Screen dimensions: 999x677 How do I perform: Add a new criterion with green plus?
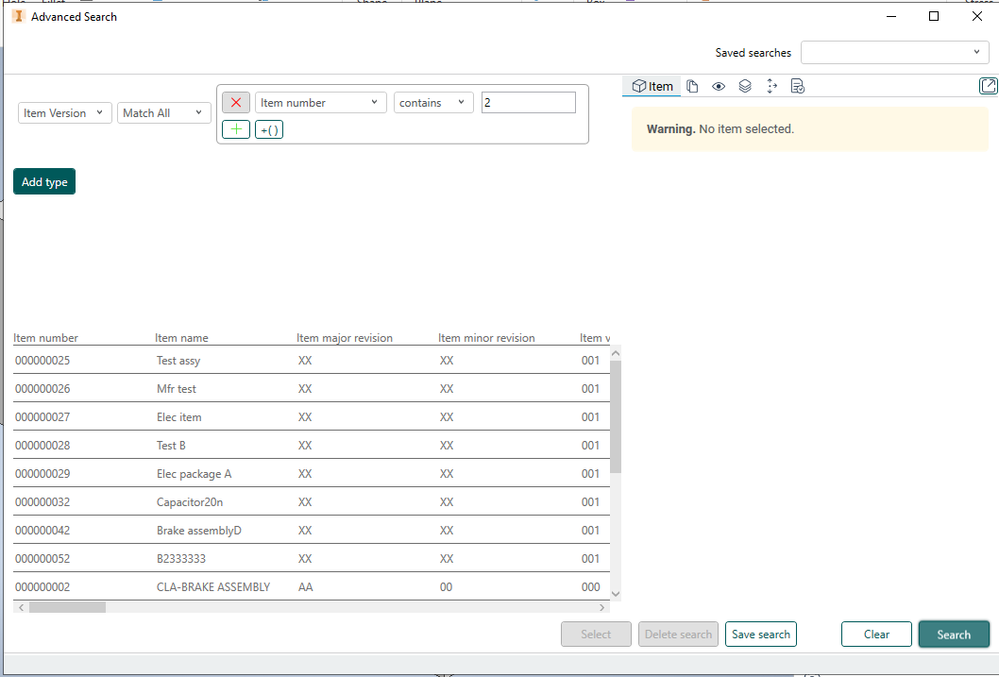[236, 129]
